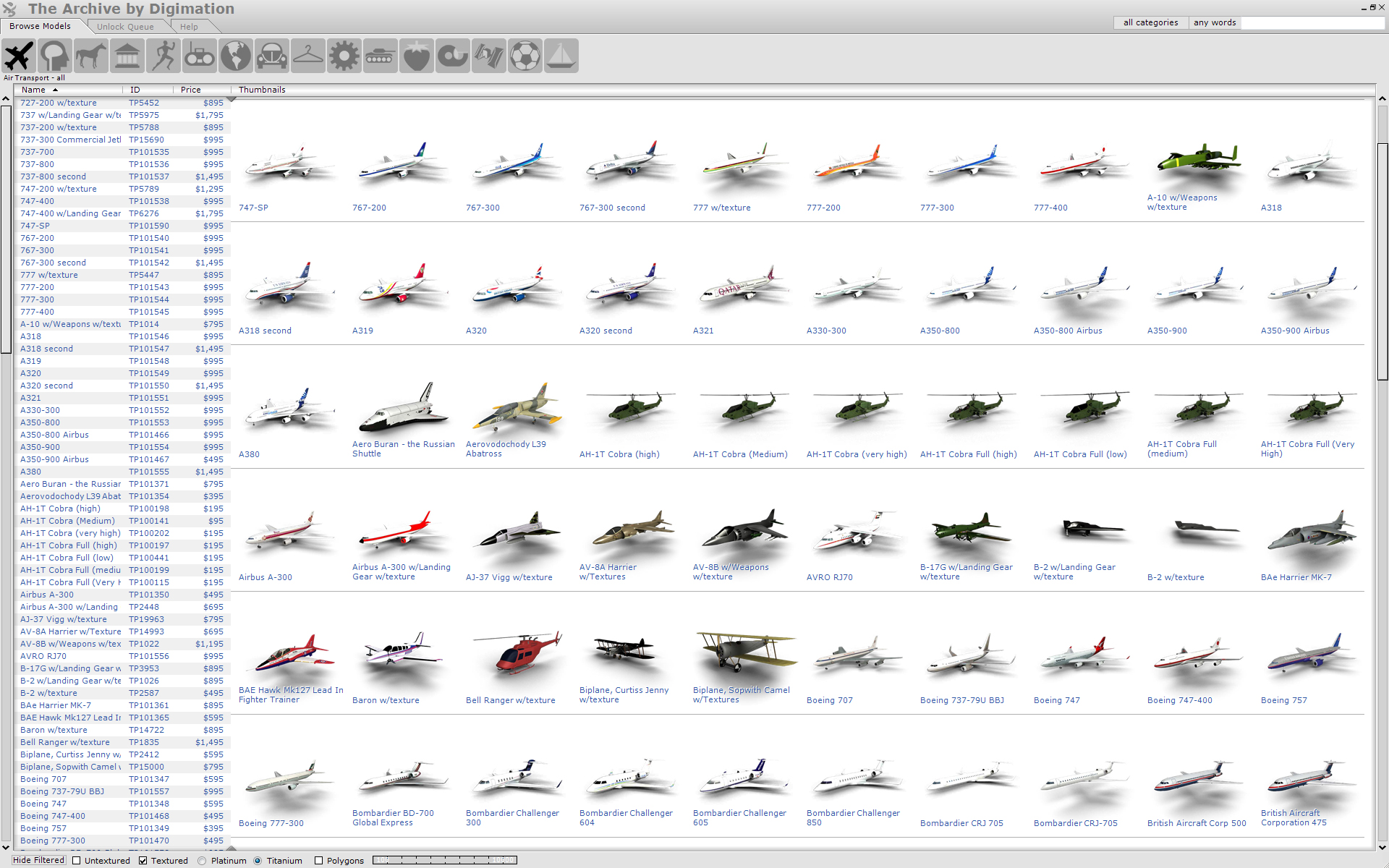The image size is (1389, 868).
Task: Open the car ground transport category icon
Action: [271, 56]
